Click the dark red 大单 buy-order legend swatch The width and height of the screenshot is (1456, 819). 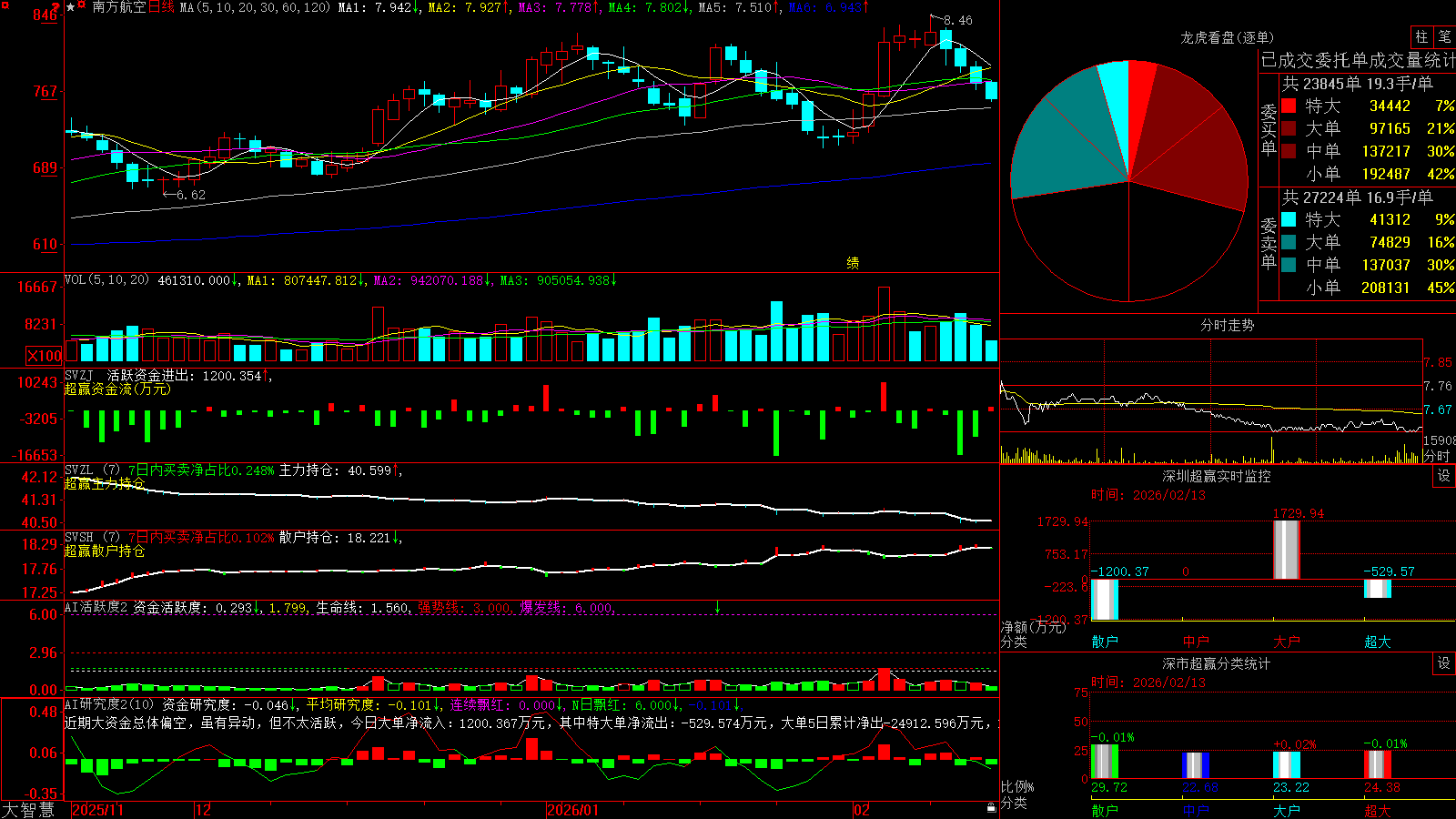tap(1289, 128)
